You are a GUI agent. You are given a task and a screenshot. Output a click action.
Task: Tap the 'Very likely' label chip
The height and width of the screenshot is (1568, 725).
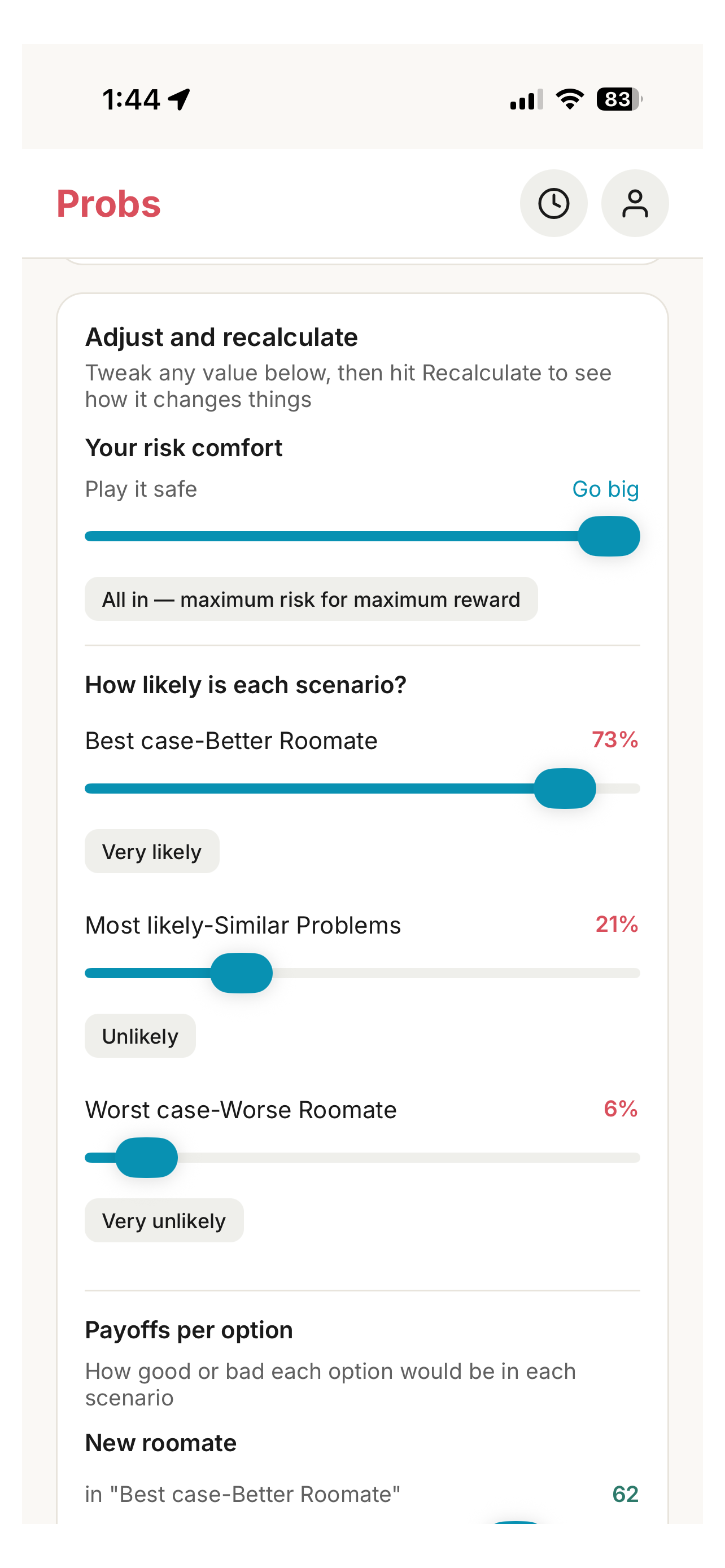[151, 852]
